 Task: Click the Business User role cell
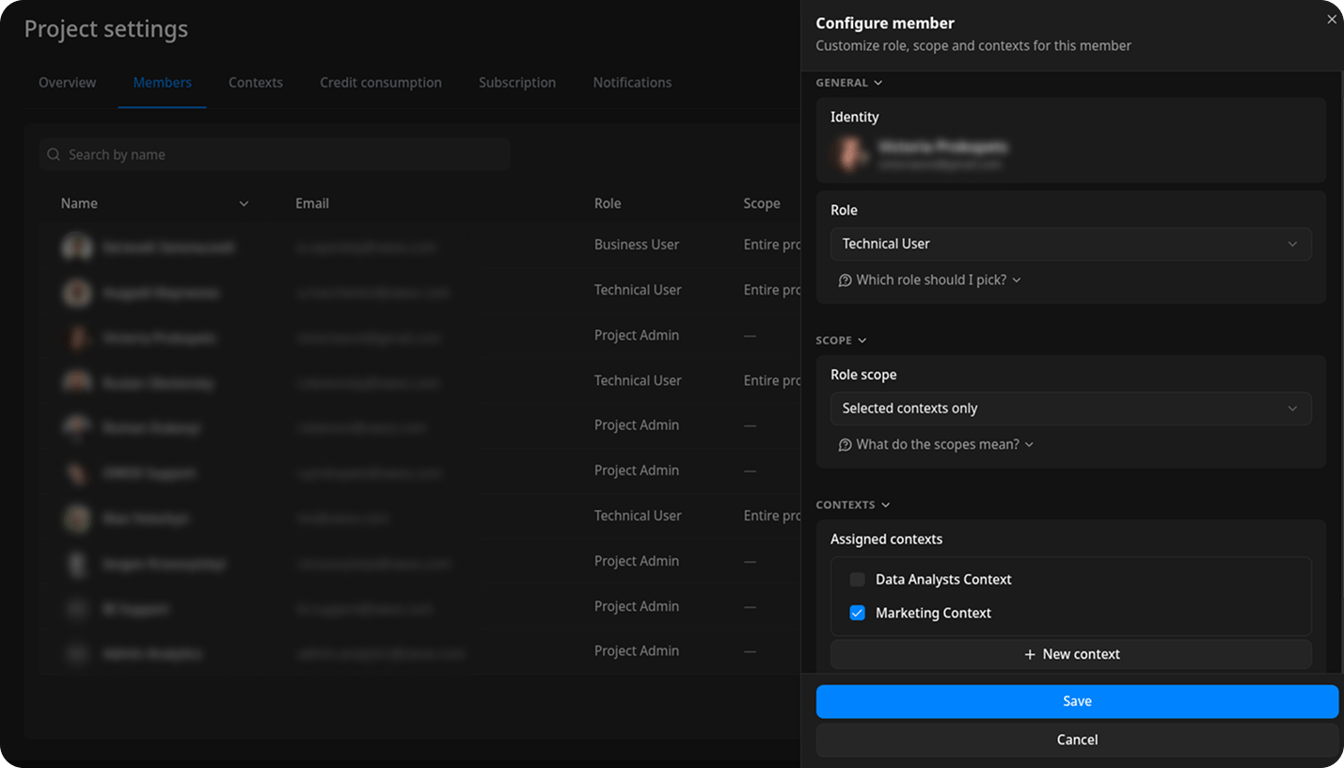click(x=636, y=244)
